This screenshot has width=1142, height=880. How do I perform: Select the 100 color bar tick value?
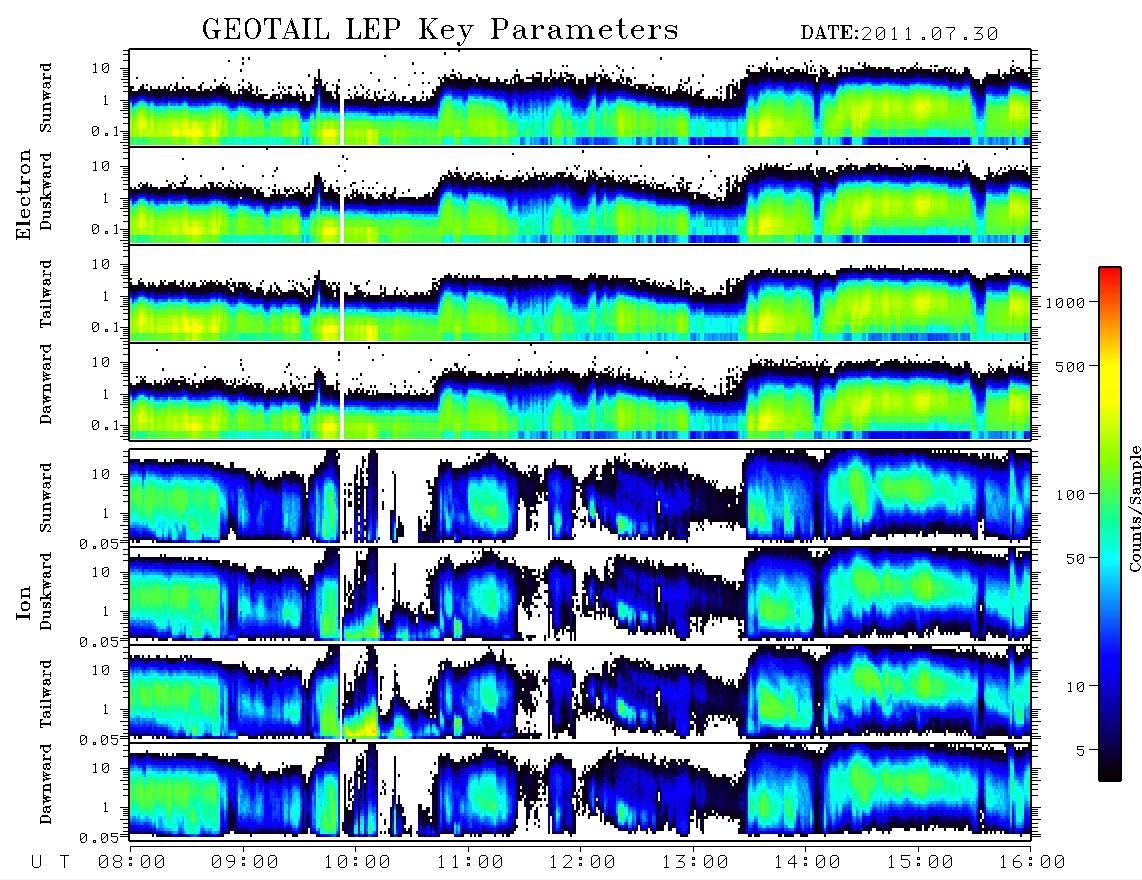point(1071,495)
